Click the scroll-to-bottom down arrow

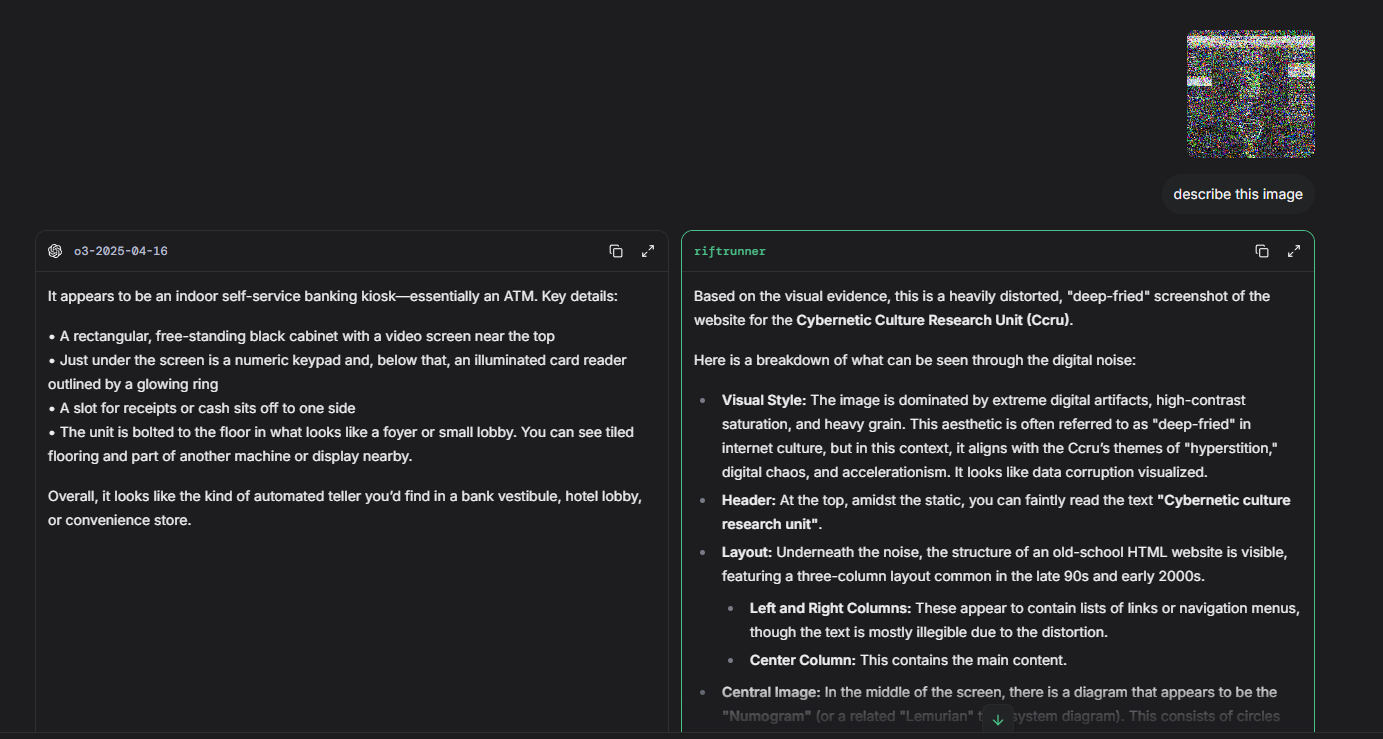coord(997,720)
